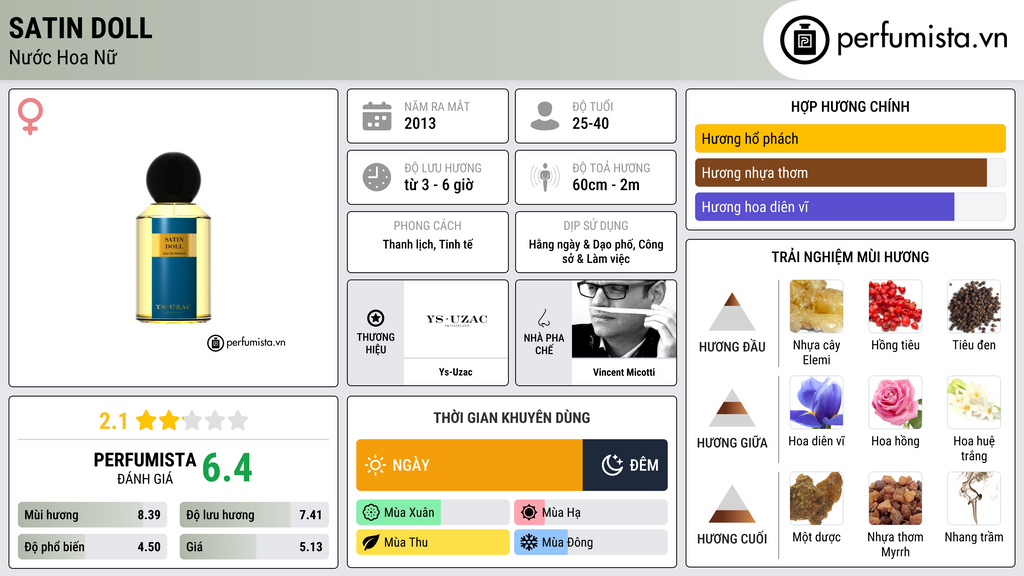Viewport: 1024px width, 576px height.
Task: Click the 2.1 star rating number
Action: [x=114, y=421]
